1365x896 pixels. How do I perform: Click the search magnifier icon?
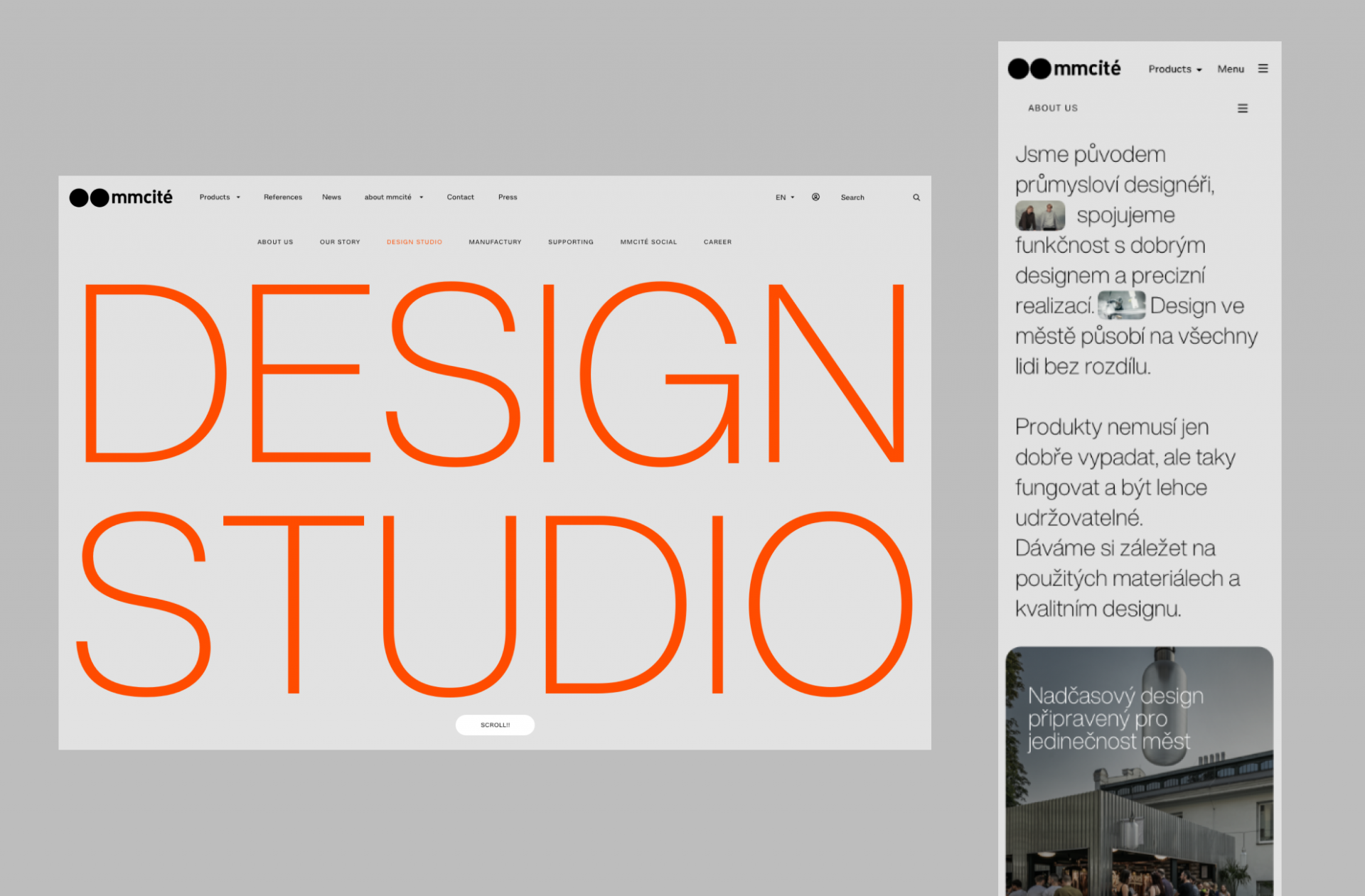point(916,198)
